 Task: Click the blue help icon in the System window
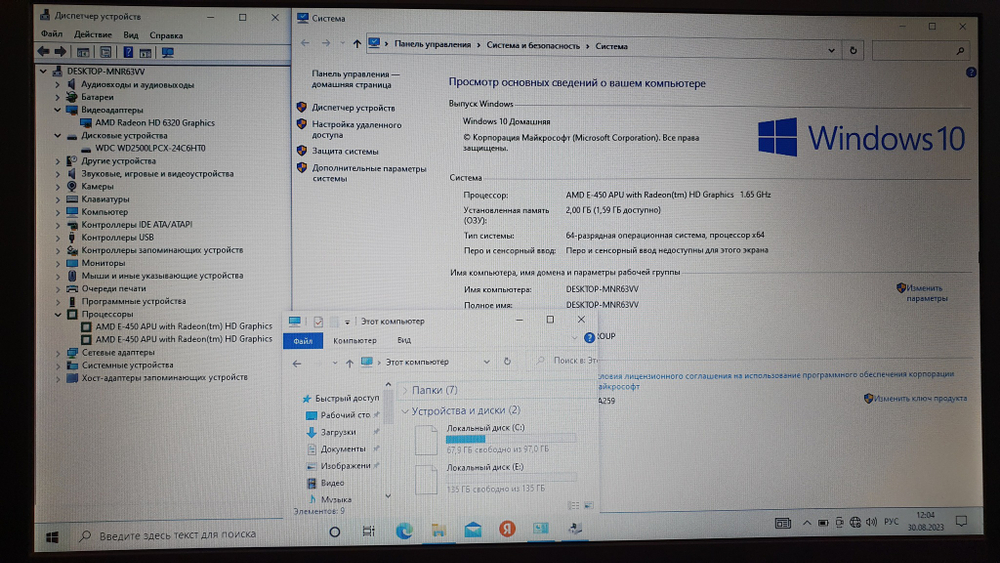click(971, 73)
